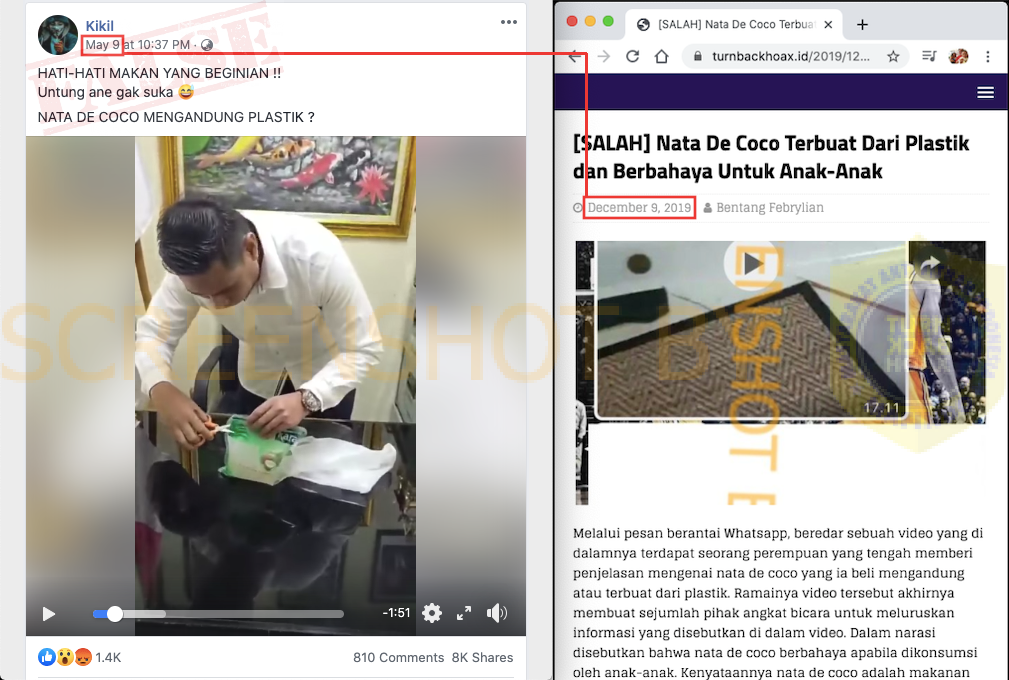Play the Facebook video
This screenshot has width=1009, height=680.
(x=48, y=614)
